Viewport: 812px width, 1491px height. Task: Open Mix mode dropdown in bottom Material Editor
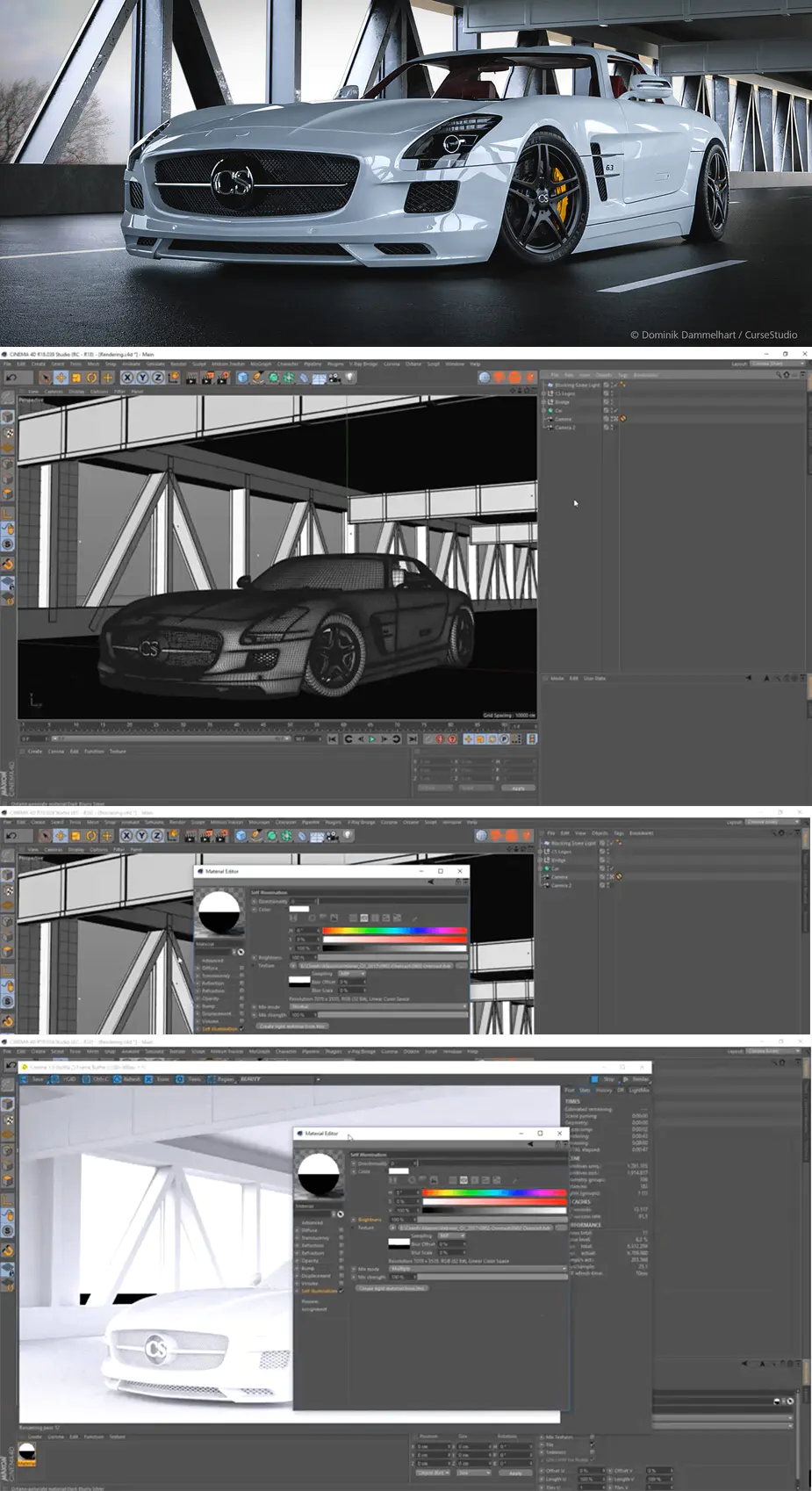tap(478, 1268)
